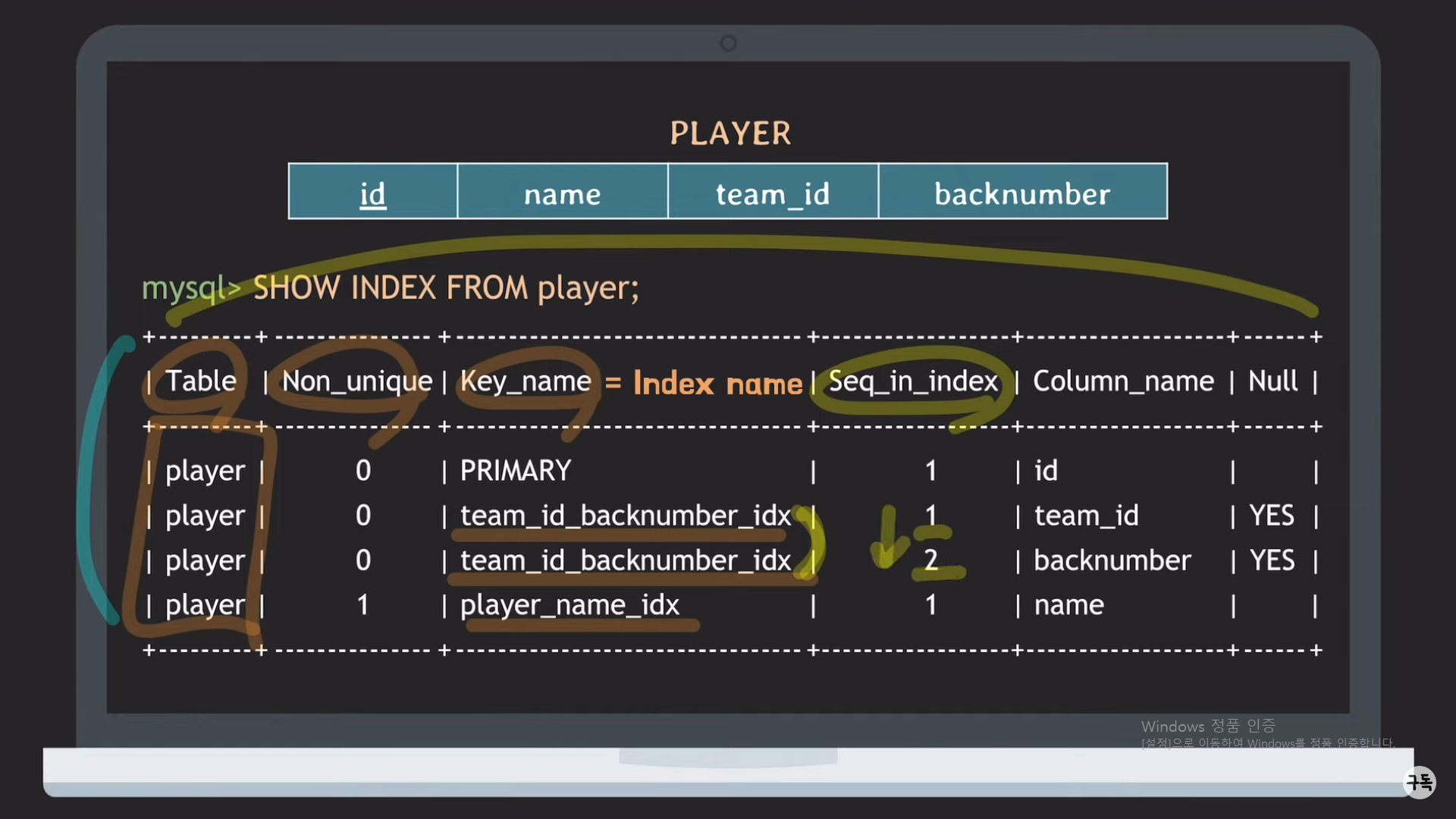Click the PRIMARY key name entry
Viewport: 1456px width, 819px height.
click(x=516, y=471)
